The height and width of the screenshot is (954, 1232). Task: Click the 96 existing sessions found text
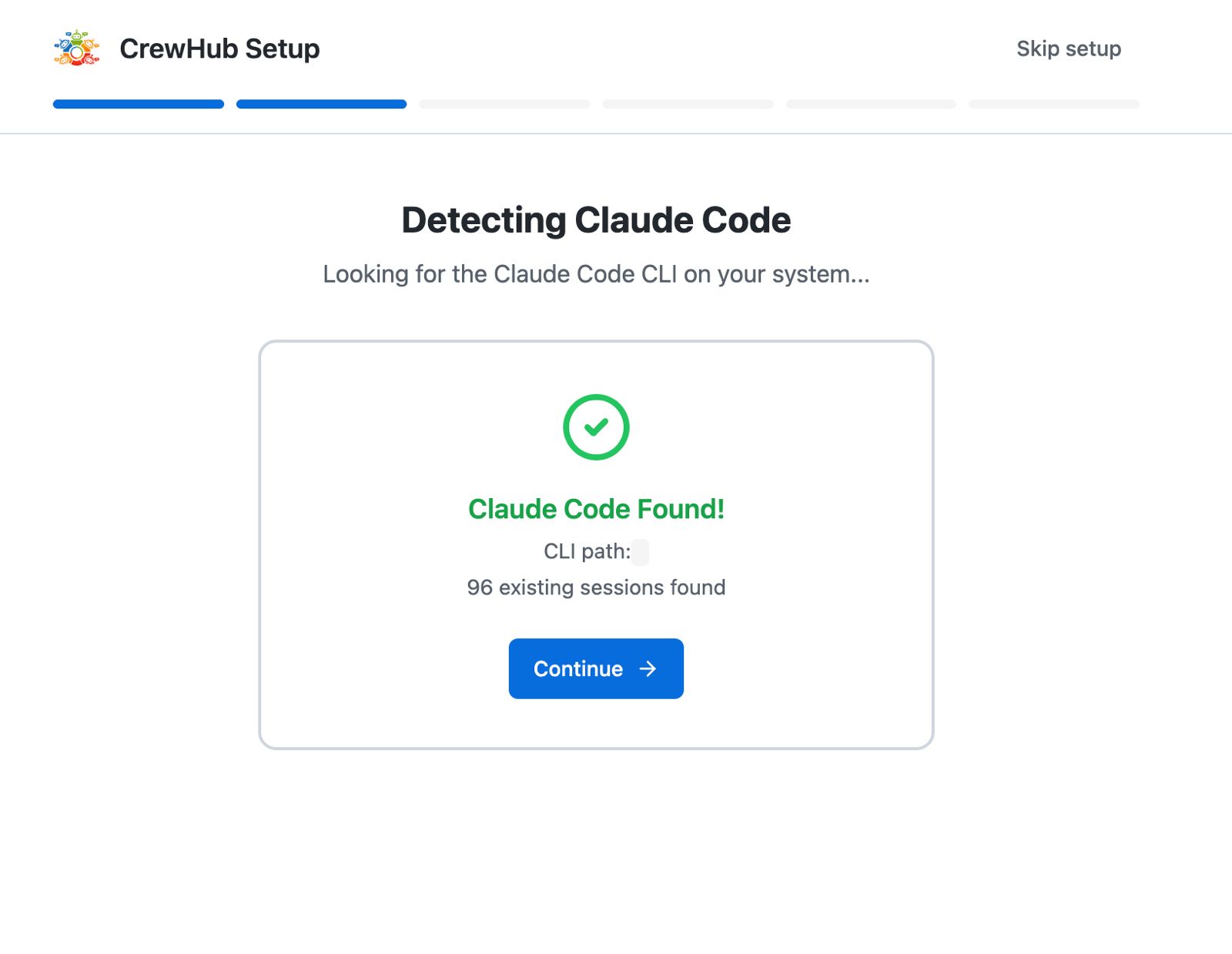[596, 587]
